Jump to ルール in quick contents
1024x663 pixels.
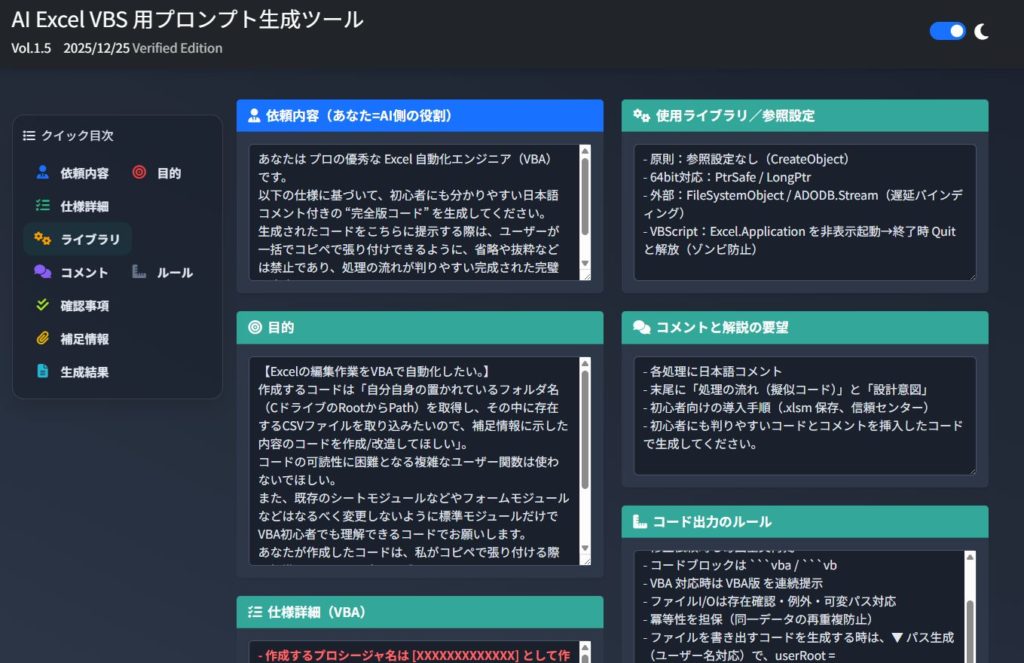pos(174,272)
